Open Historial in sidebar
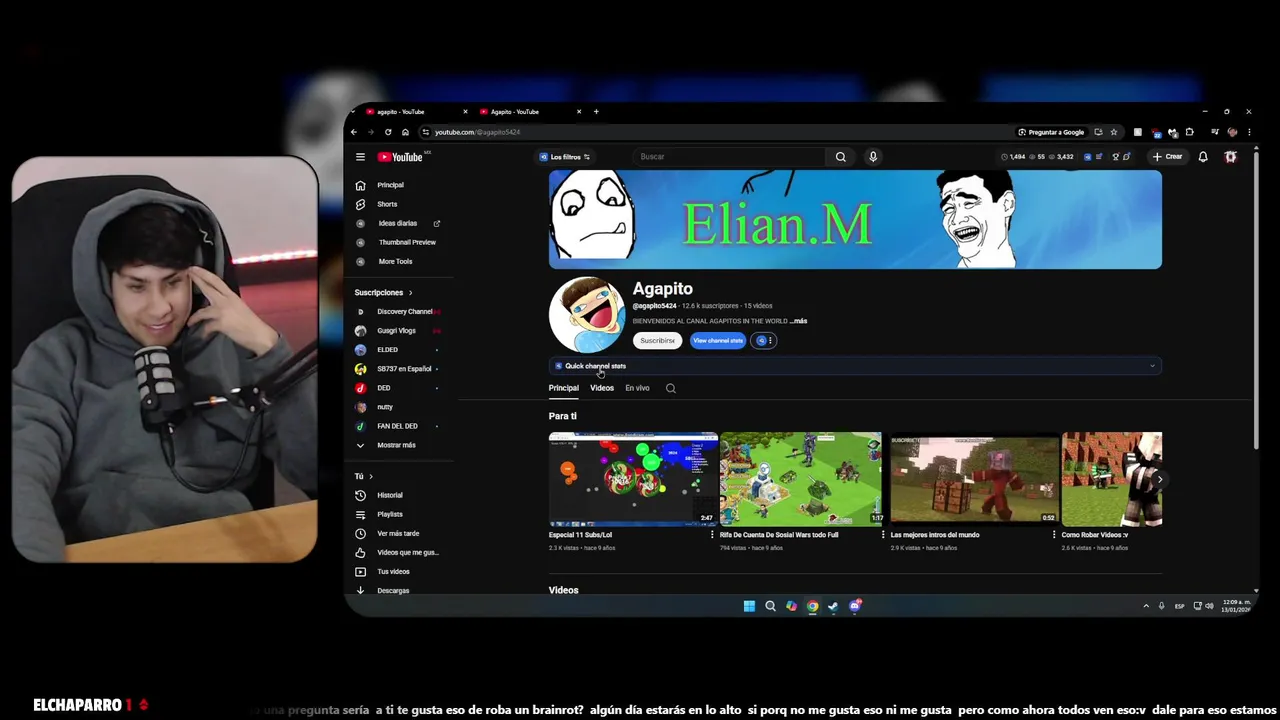This screenshot has width=1280, height=720. [390, 495]
